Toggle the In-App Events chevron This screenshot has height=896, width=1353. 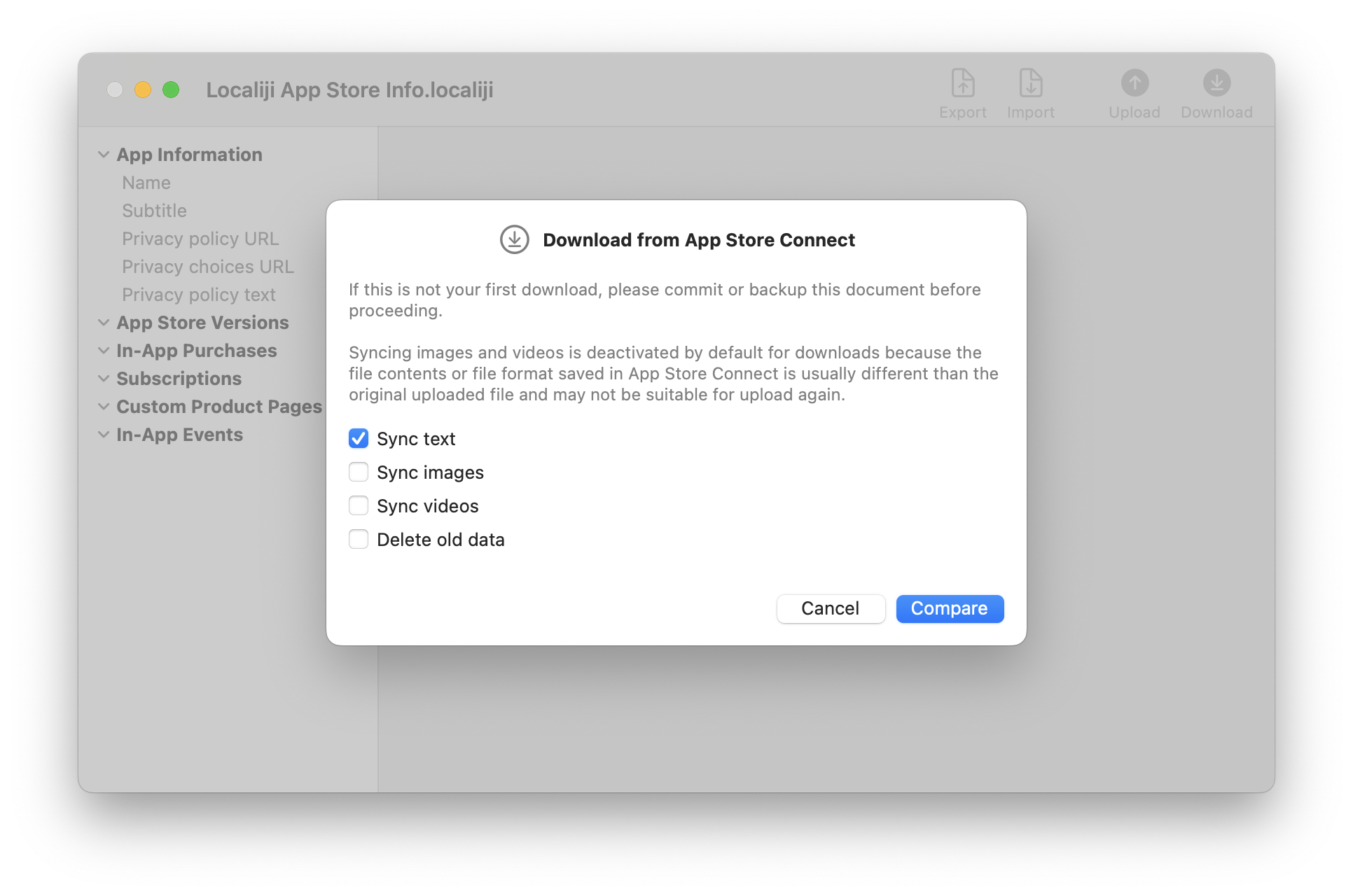[x=104, y=435]
